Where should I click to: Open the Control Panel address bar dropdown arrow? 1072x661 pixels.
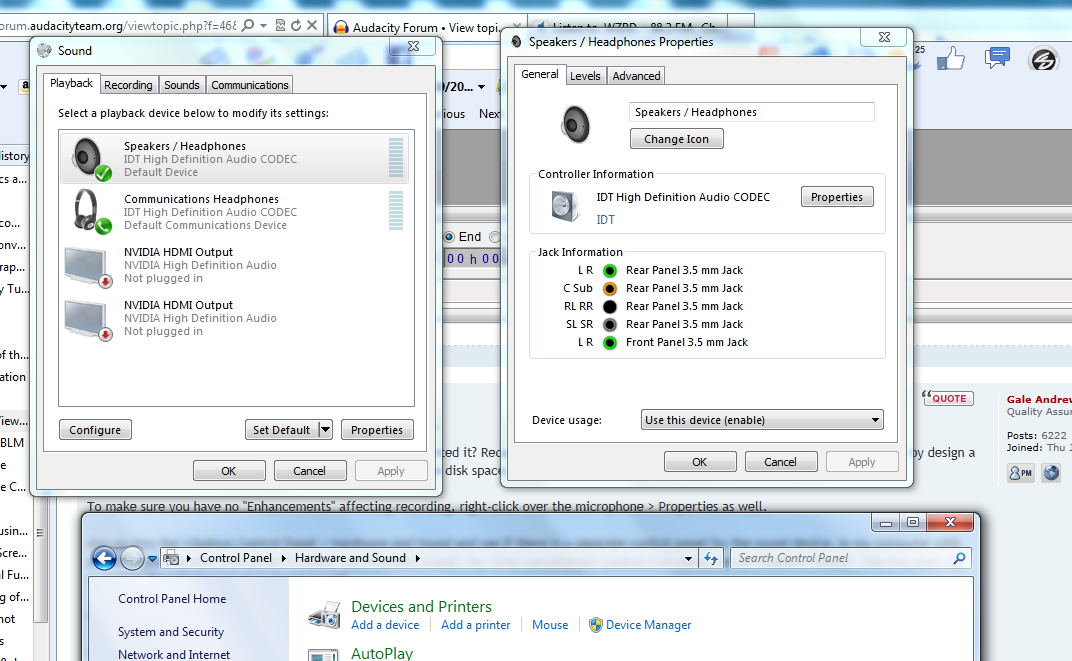(687, 558)
